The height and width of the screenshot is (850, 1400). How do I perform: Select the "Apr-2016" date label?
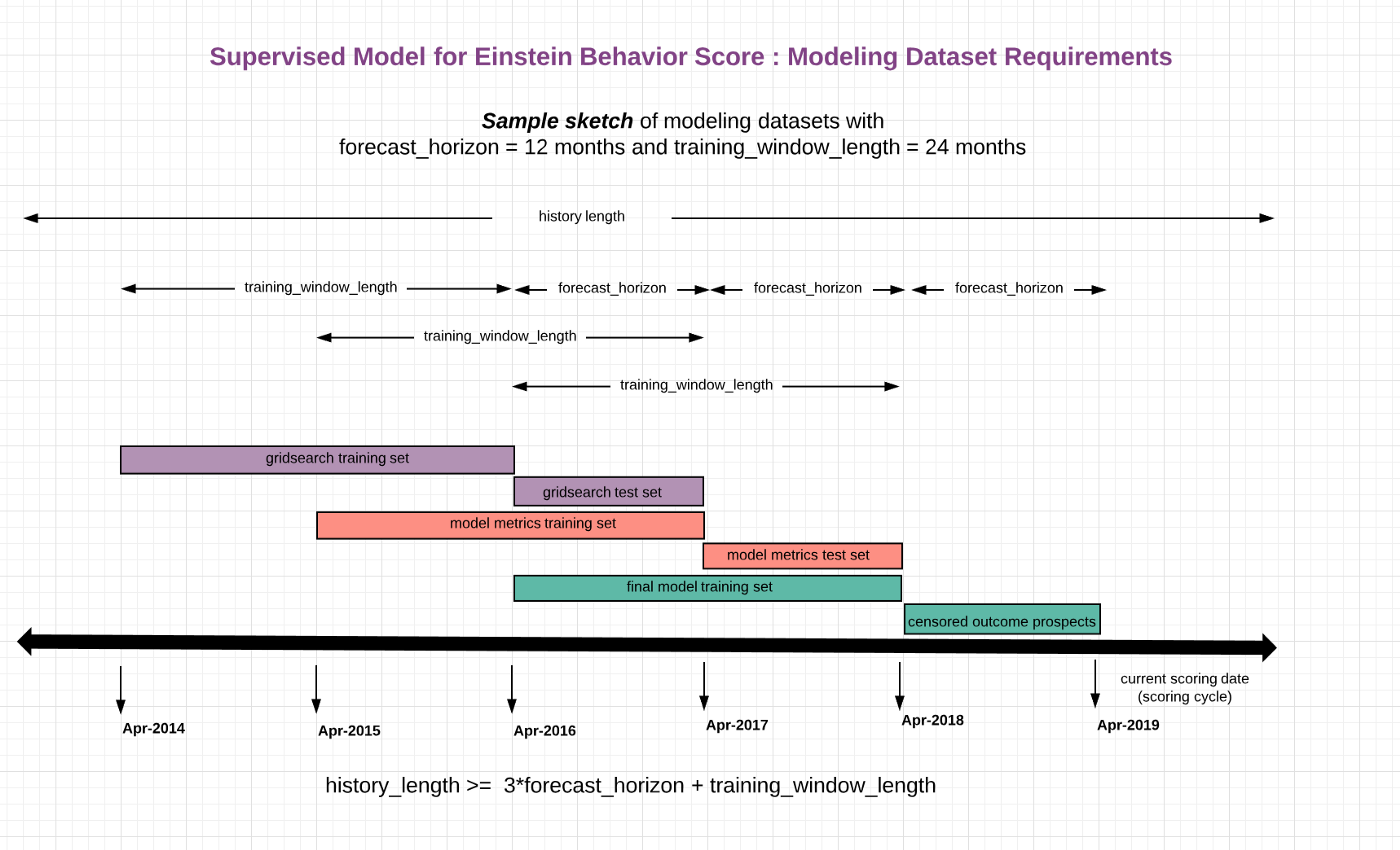[x=545, y=731]
